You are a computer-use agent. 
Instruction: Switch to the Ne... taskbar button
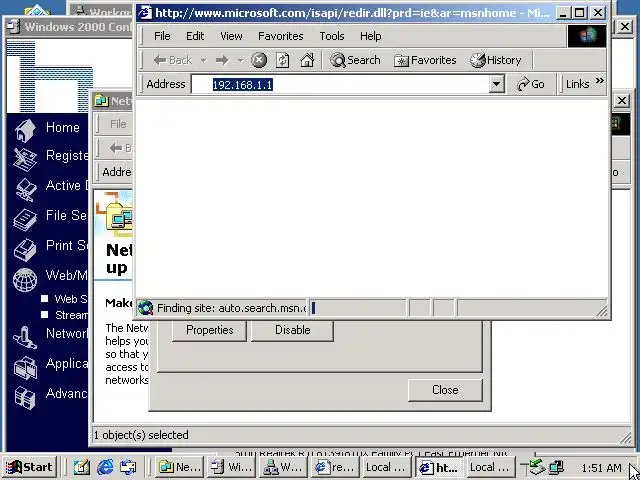179,467
